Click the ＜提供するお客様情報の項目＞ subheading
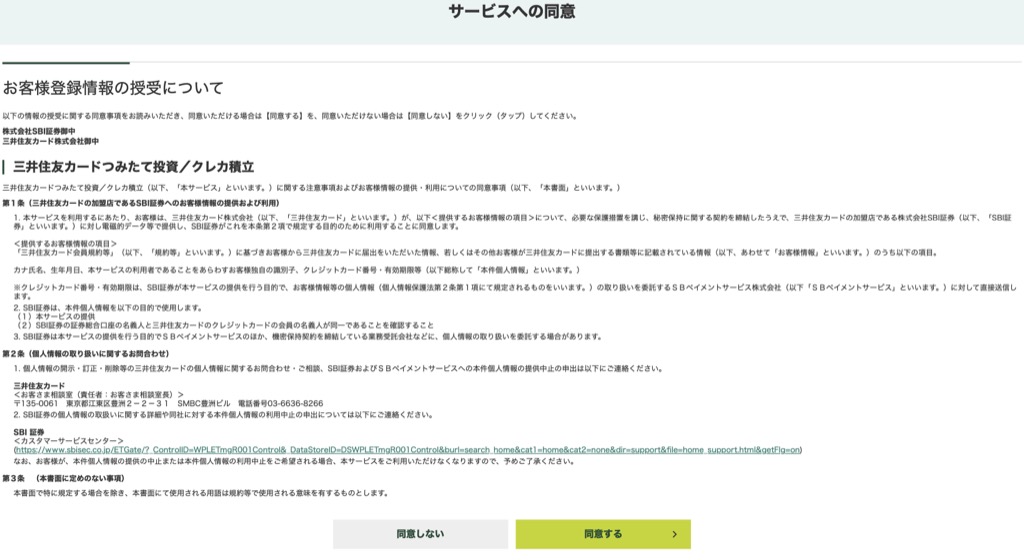 pyautogui.click(x=65, y=243)
